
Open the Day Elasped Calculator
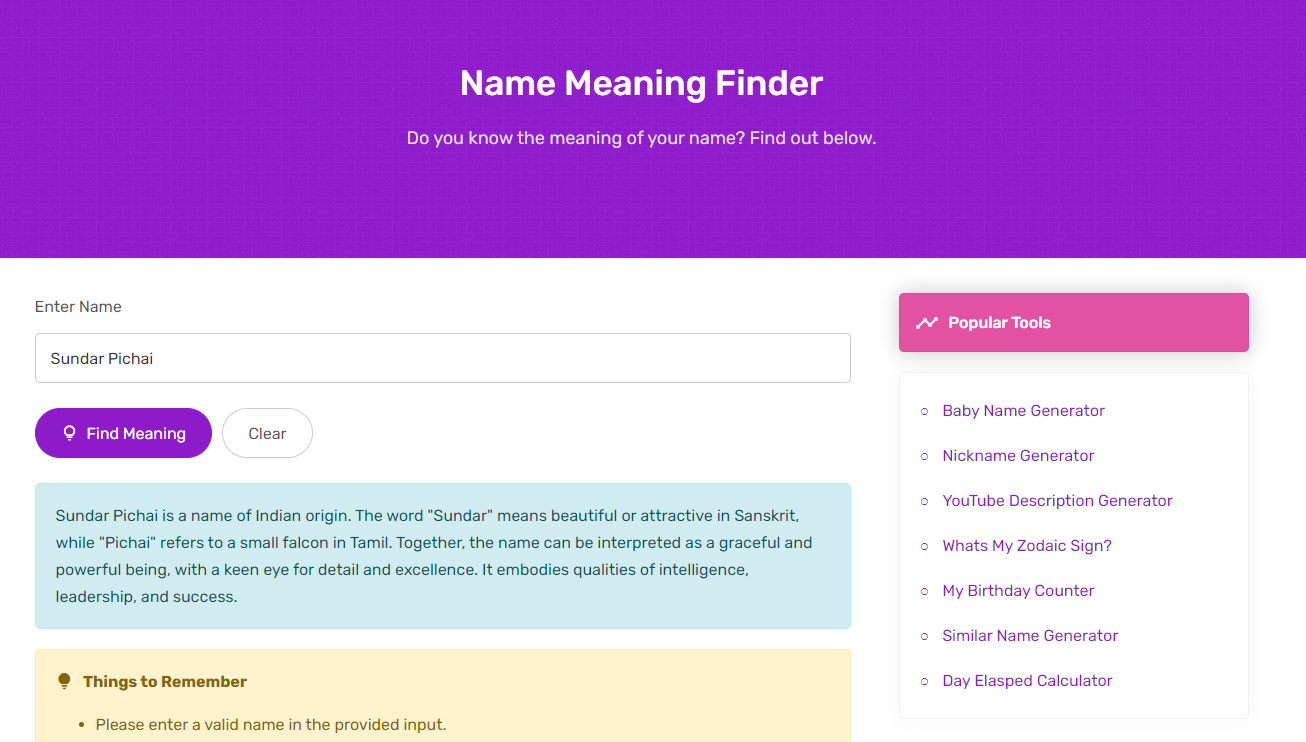tap(1027, 680)
